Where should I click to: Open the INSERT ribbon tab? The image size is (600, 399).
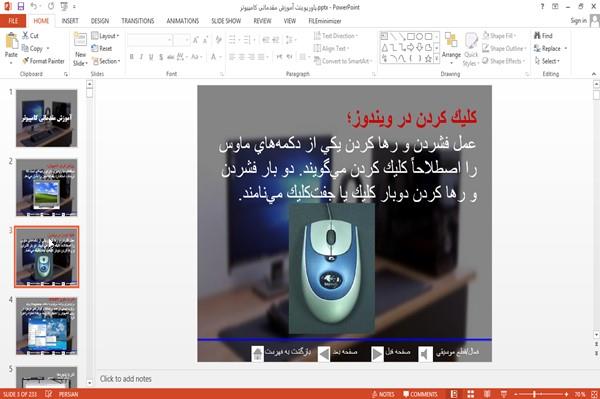(70, 21)
